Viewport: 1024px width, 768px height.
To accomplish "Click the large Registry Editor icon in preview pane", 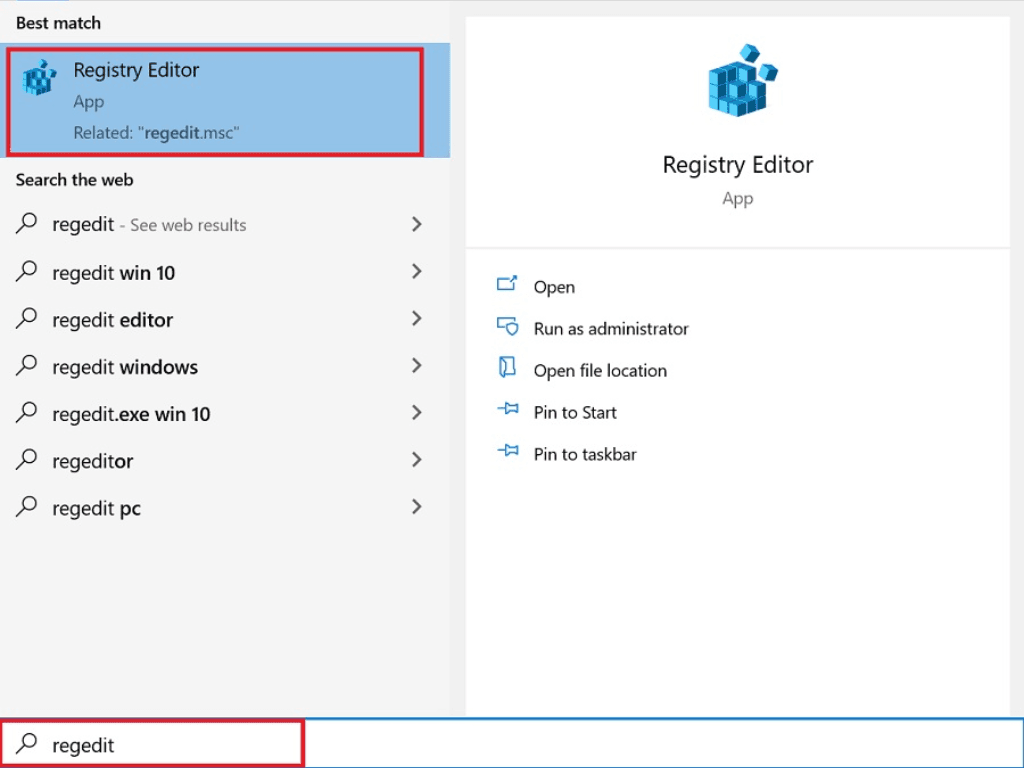I will click(x=738, y=82).
